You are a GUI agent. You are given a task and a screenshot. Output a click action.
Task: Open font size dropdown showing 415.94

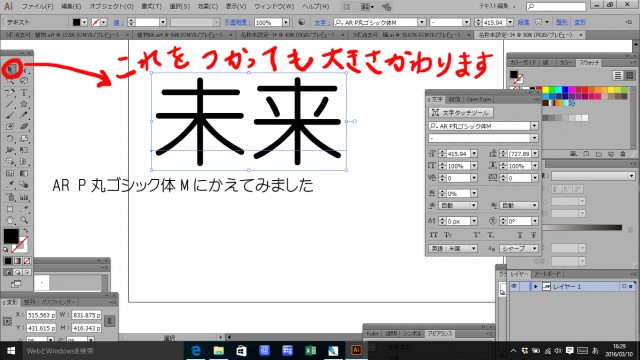point(474,154)
